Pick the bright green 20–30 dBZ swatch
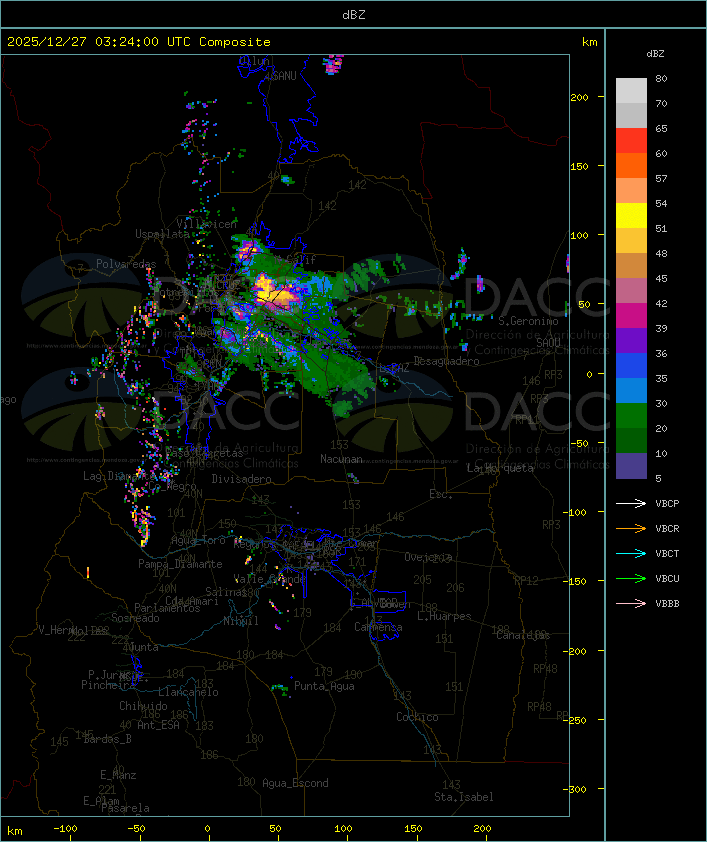Viewport: 707px width, 842px height. pos(631,416)
